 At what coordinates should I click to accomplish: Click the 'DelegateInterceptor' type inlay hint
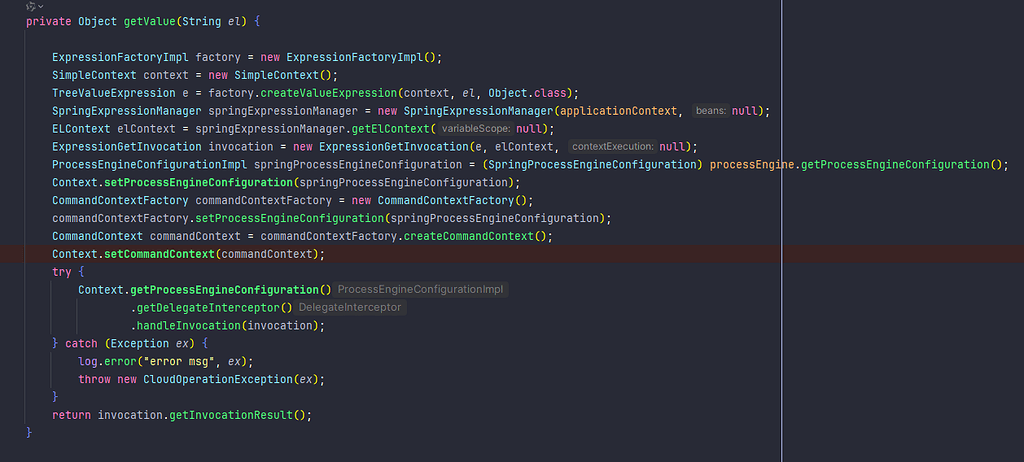(350, 307)
